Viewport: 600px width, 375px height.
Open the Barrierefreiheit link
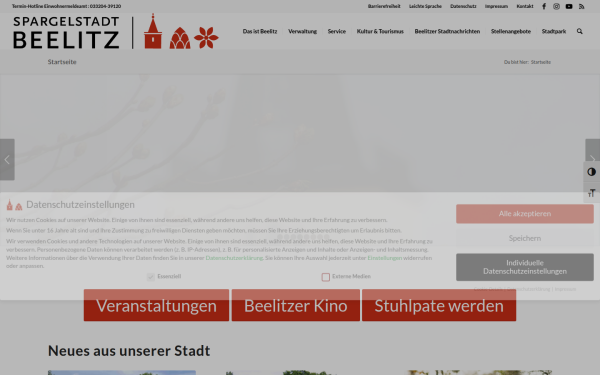point(384,7)
